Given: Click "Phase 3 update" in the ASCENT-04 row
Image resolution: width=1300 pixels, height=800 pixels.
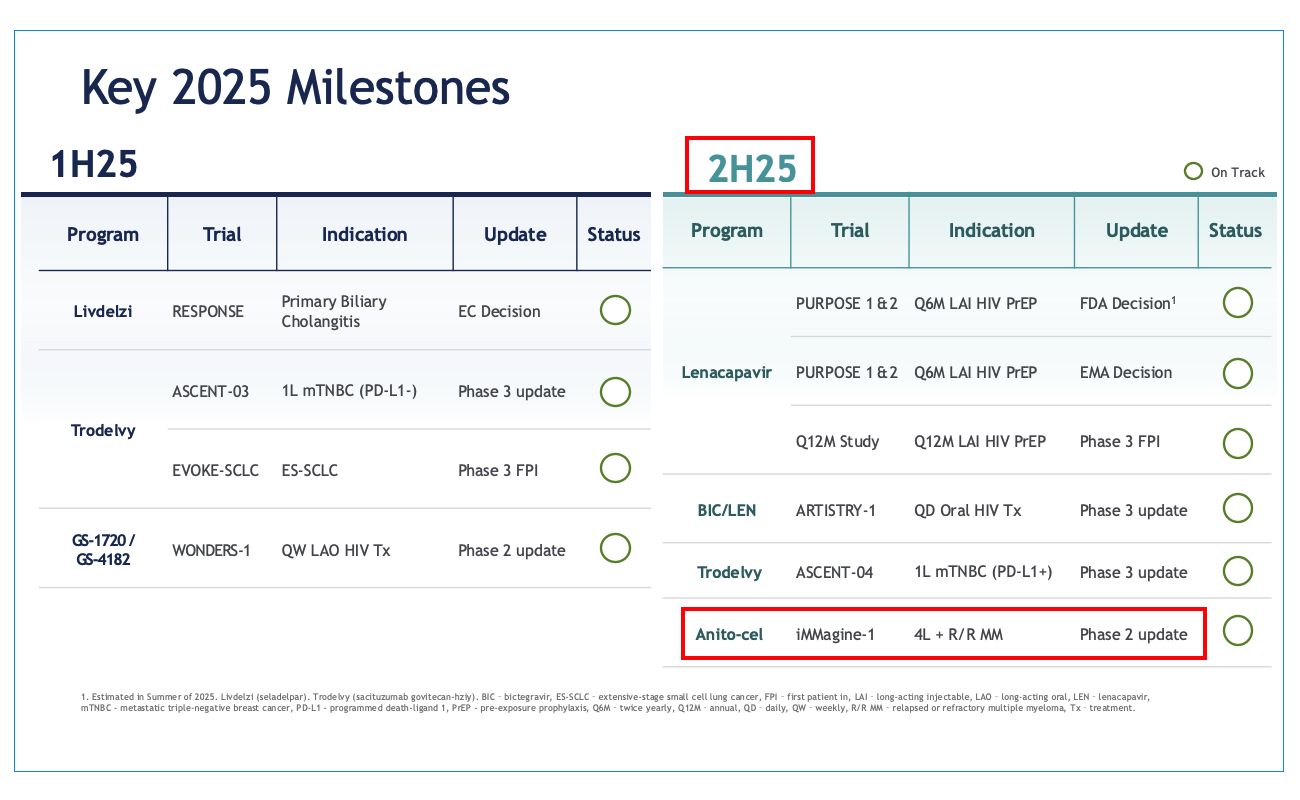Looking at the screenshot, I should (1134, 572).
